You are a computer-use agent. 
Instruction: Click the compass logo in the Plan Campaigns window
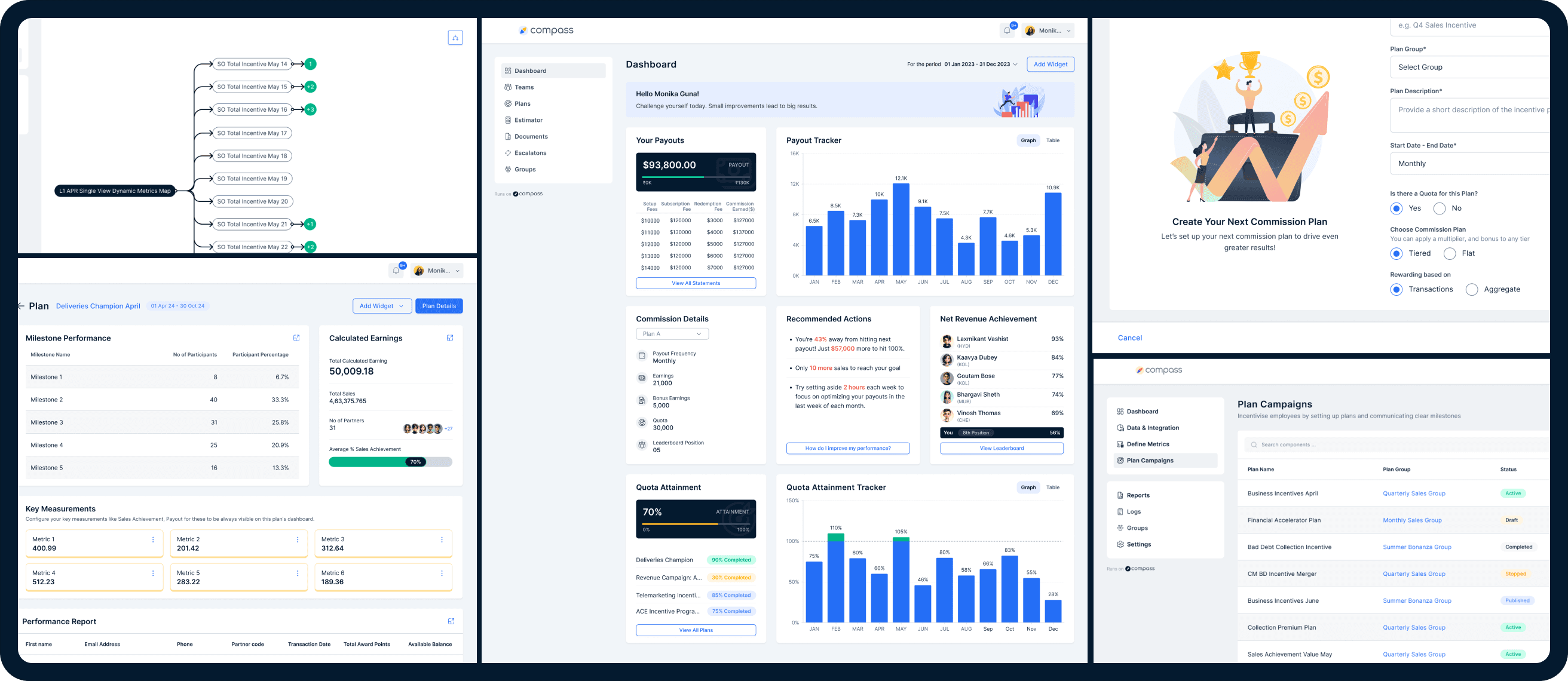(1159, 370)
